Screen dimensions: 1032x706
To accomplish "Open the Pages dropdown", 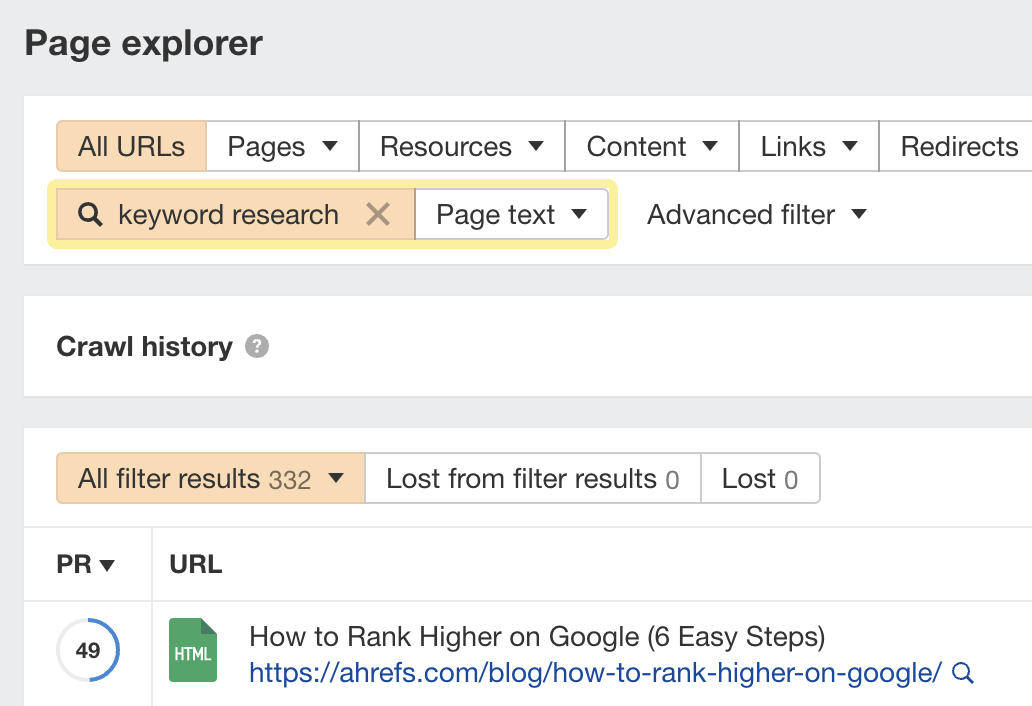I will point(281,146).
